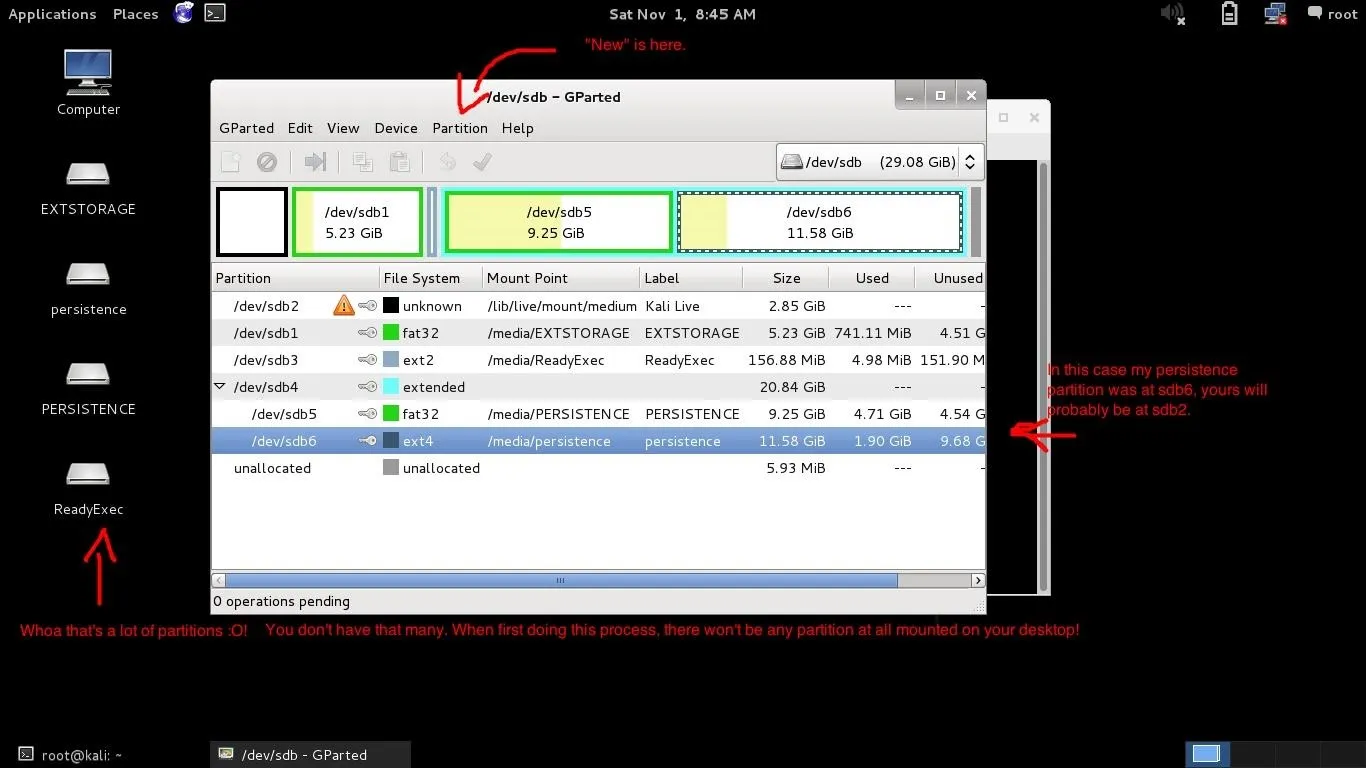Select the EXTSTORAGE drive desktop icon
Screen dimensions: 1366x768
(x=88, y=187)
